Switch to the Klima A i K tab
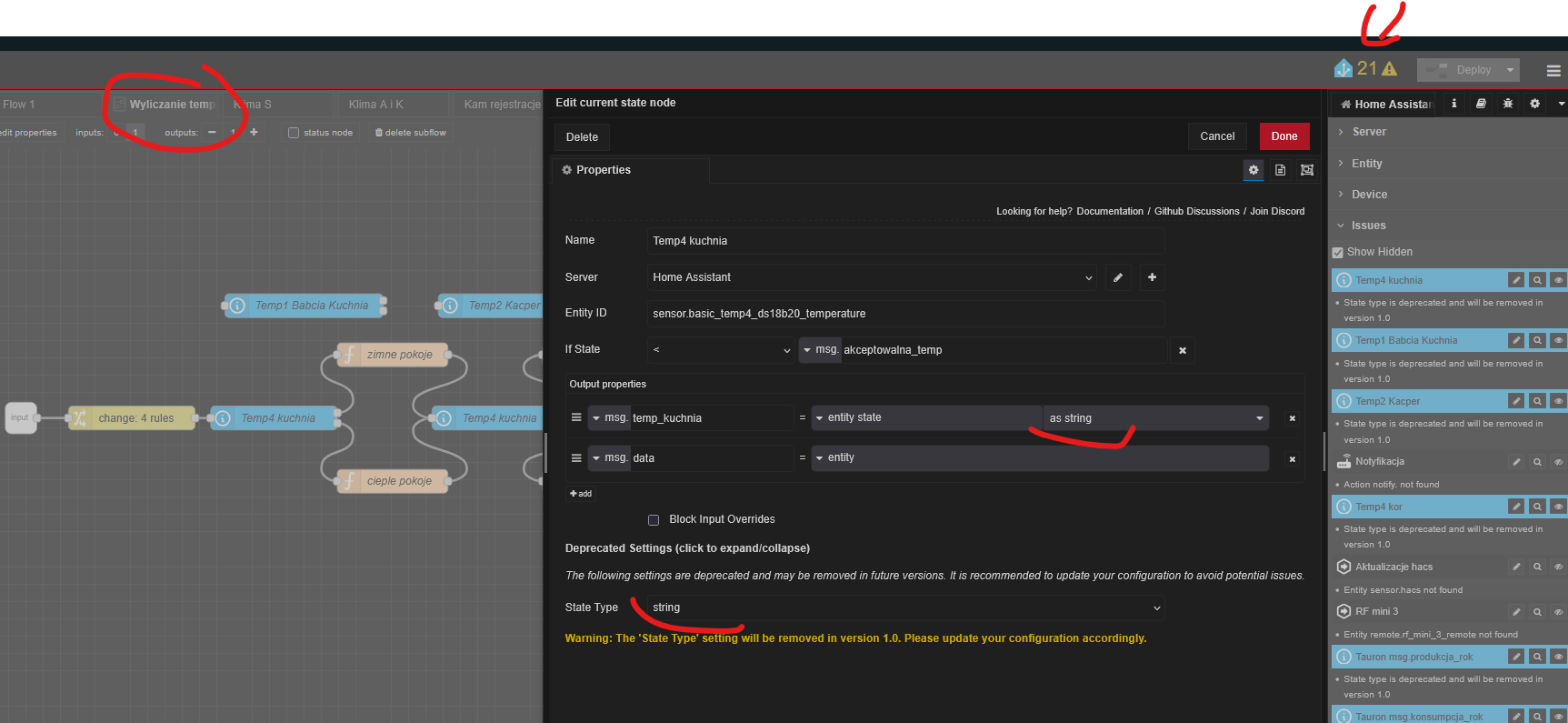1568x723 pixels. (376, 105)
